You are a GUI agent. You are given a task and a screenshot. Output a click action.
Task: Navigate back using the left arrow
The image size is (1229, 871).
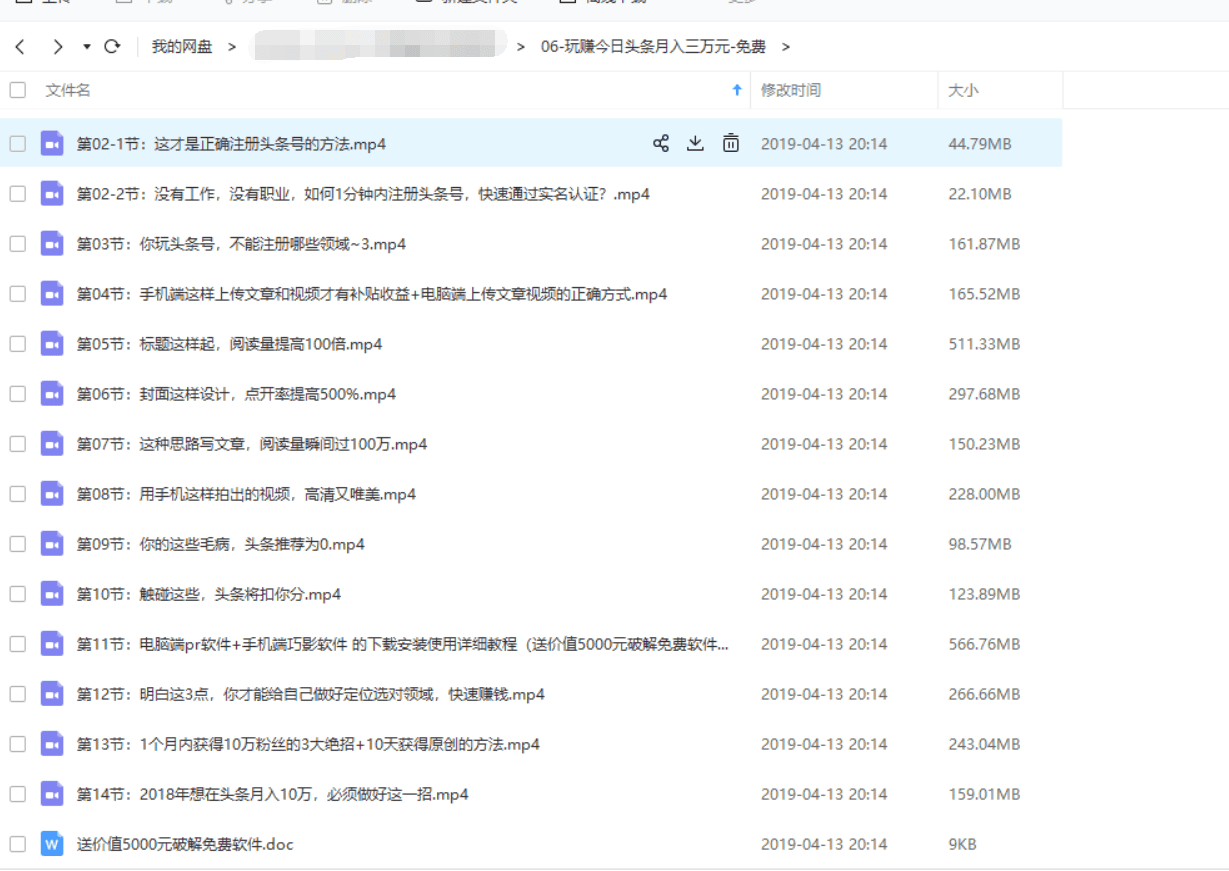click(20, 46)
